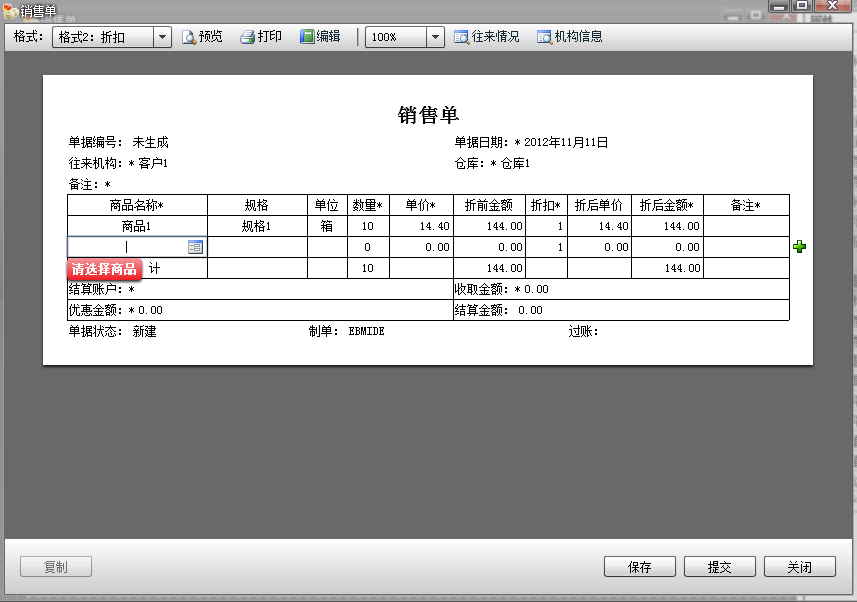Click 144.00 in 折前金额 column, 商品1 row
Viewport: 857px width, 602px height.
[x=489, y=226]
